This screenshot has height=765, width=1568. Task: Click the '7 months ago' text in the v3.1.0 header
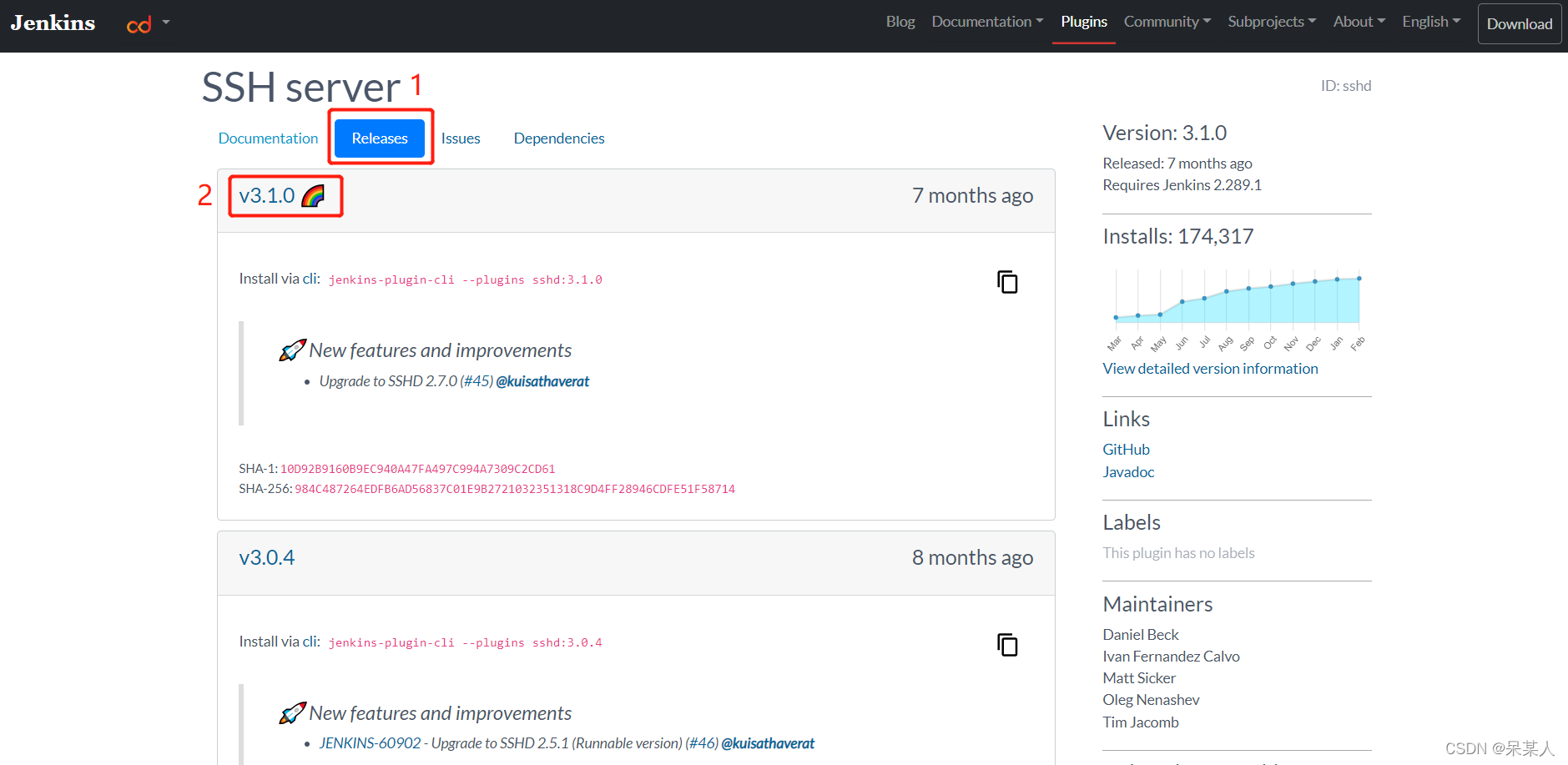(972, 196)
